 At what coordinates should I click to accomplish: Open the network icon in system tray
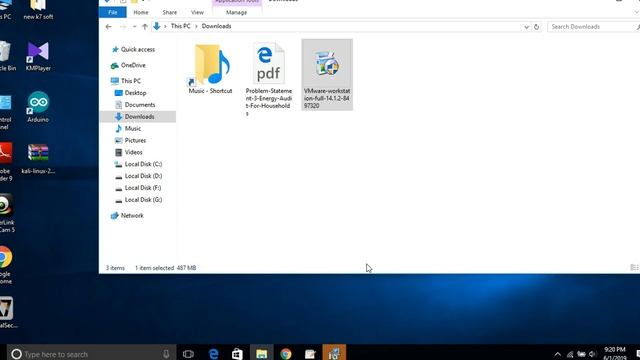click(570, 354)
